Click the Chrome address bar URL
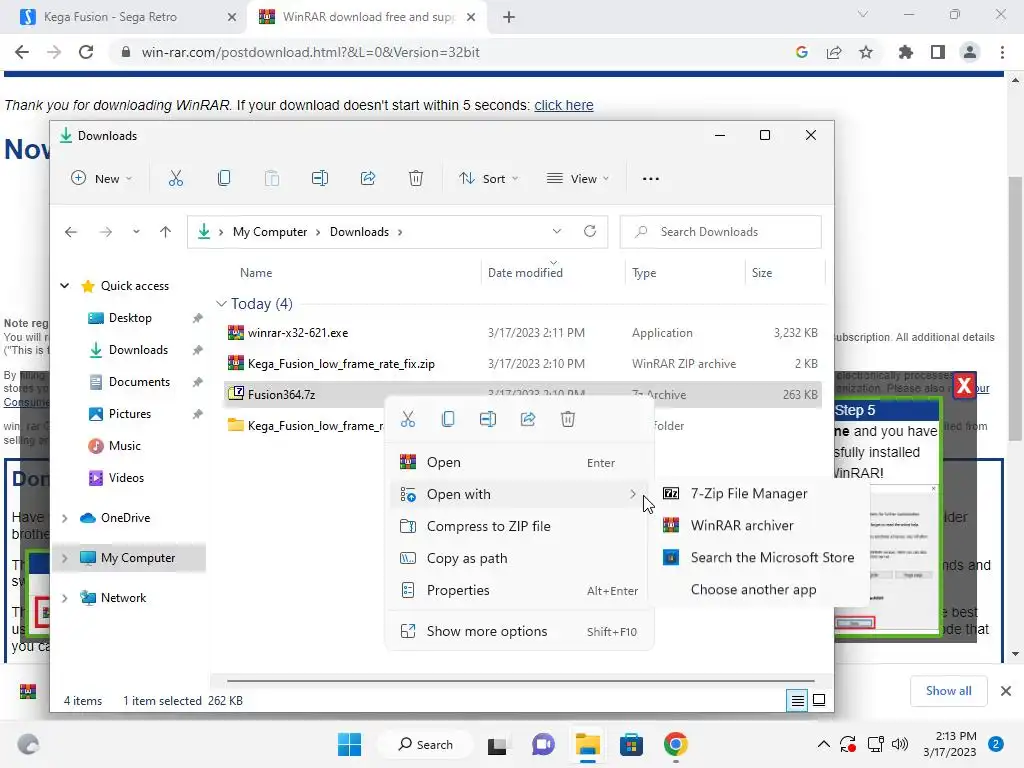Screen dimensions: 1024x768 point(310,52)
